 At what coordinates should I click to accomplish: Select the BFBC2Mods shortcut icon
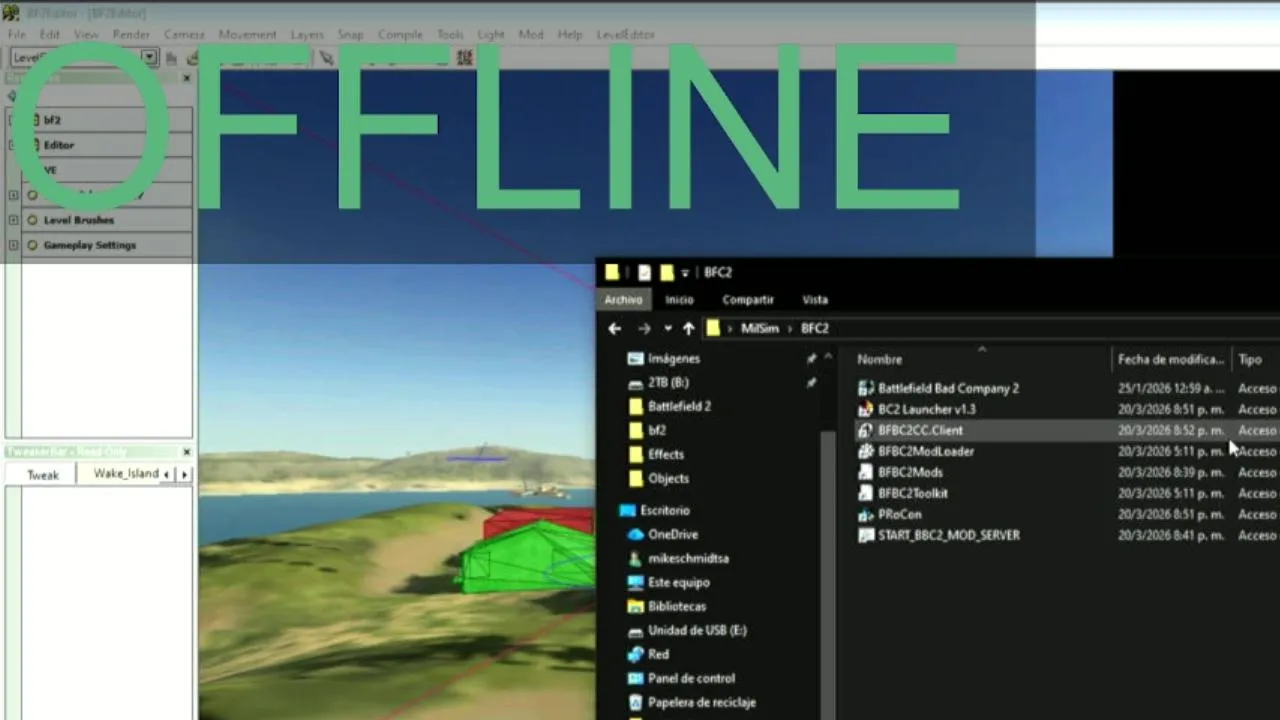[866, 472]
